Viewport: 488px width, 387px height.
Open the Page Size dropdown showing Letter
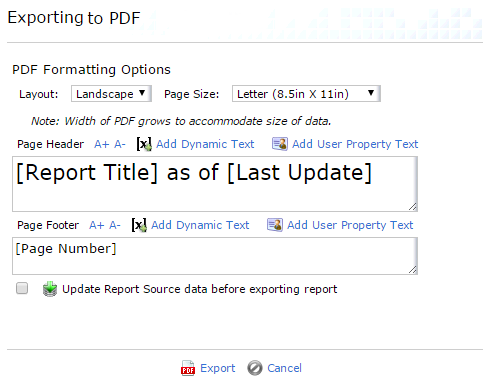tap(306, 94)
